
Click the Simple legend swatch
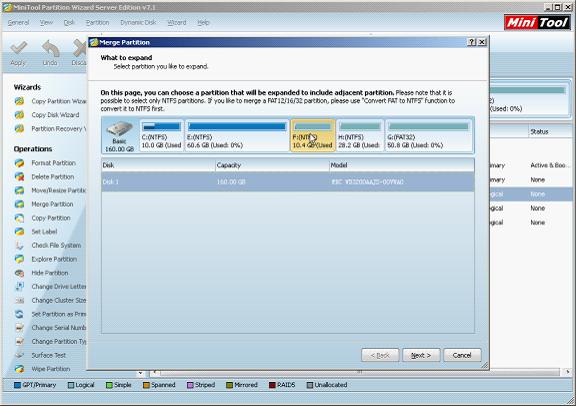tap(109, 385)
